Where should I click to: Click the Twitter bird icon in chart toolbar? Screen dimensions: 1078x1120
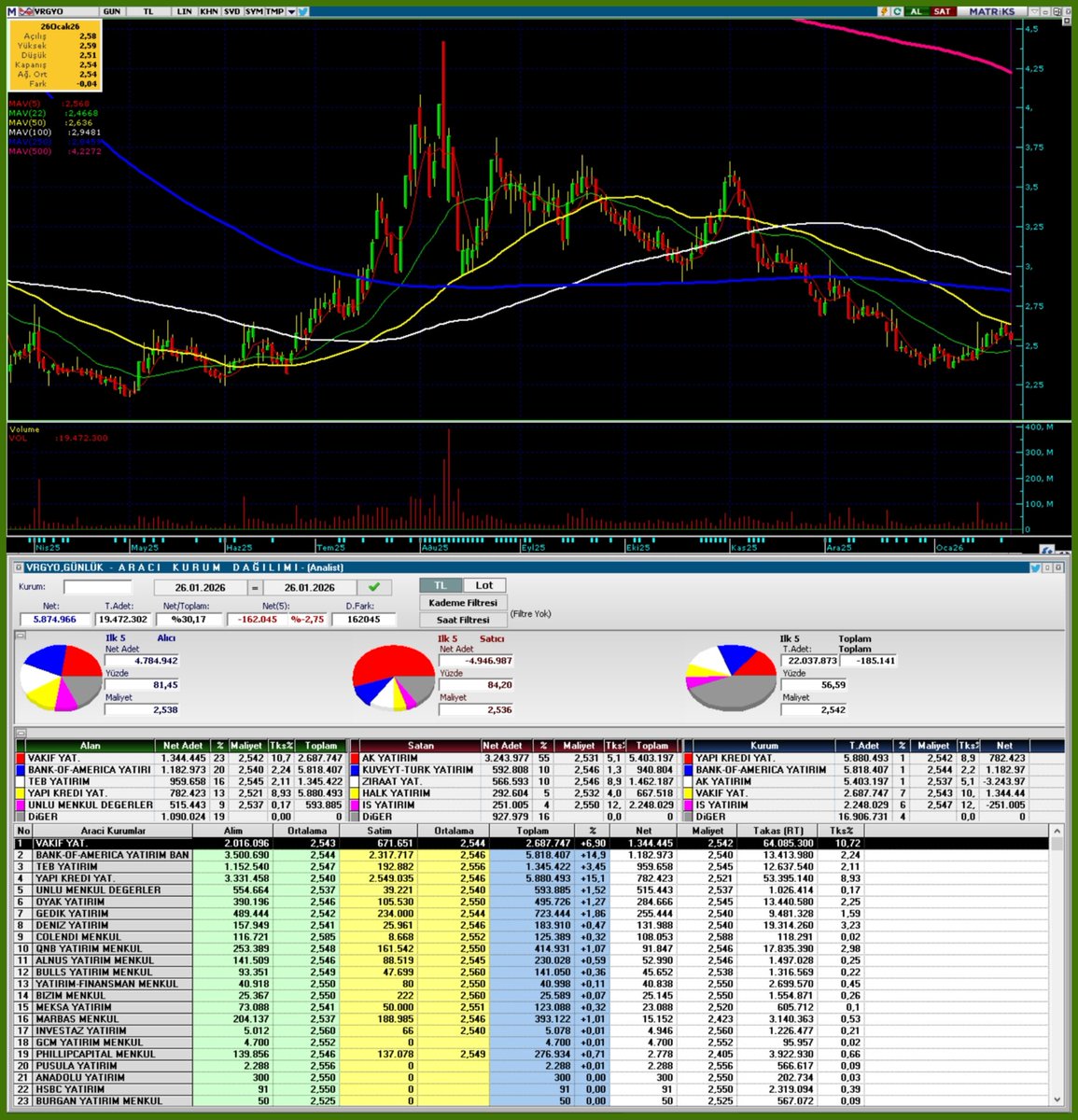point(303,11)
